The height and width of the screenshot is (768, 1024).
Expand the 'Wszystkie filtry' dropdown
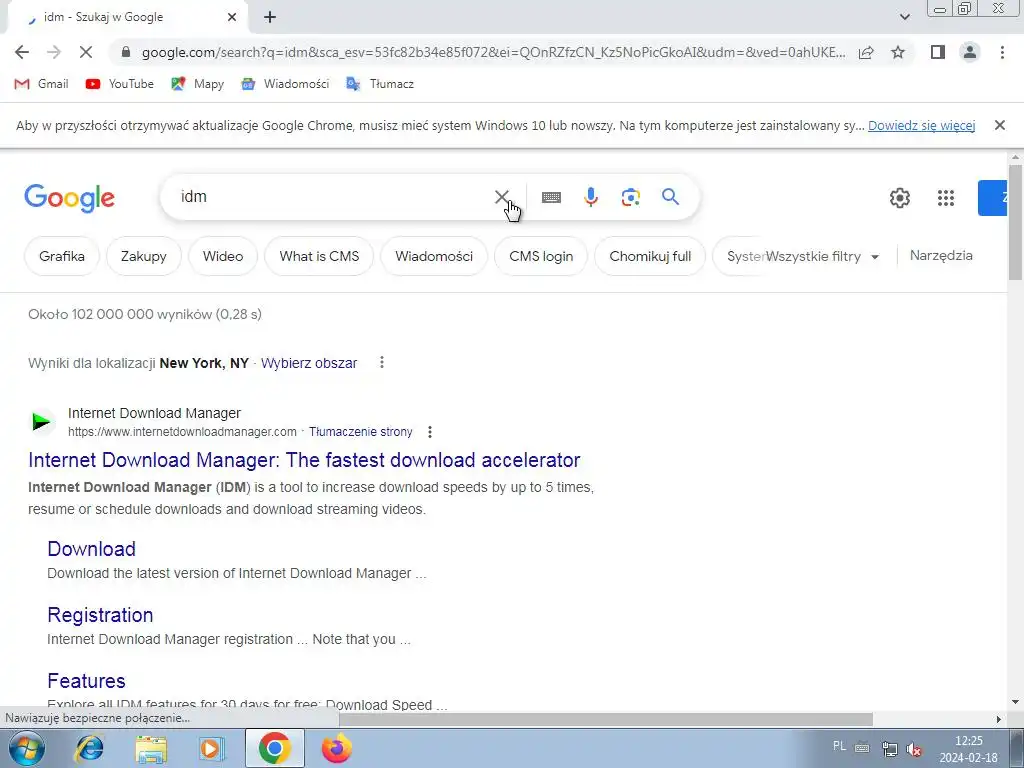(x=823, y=257)
